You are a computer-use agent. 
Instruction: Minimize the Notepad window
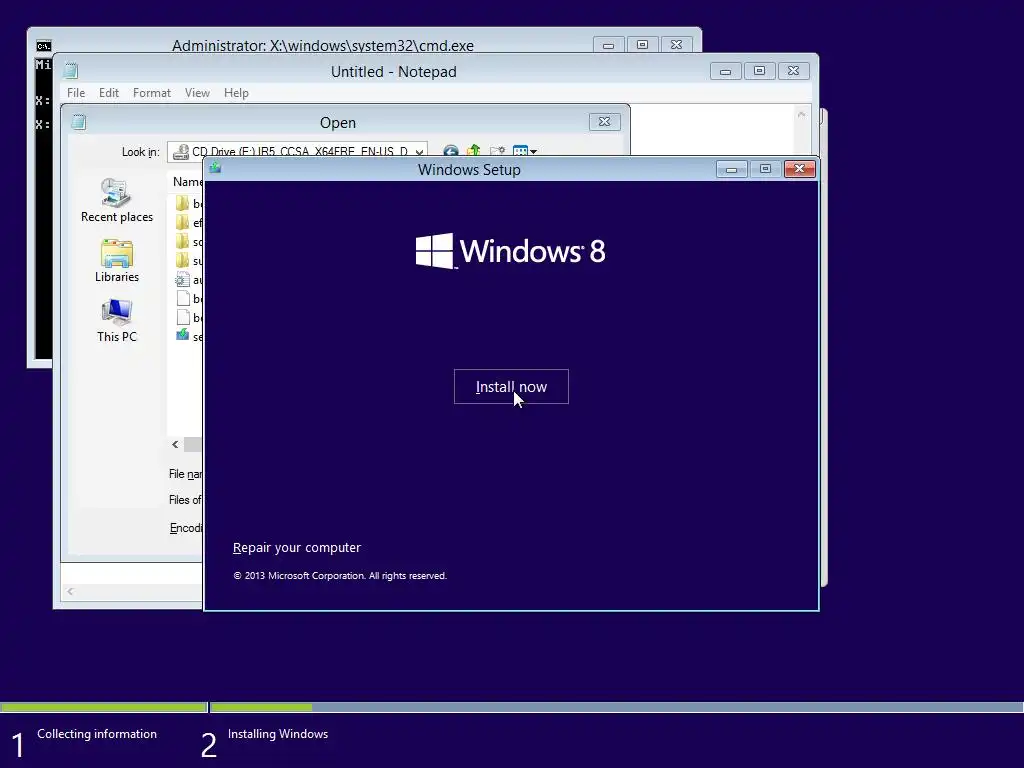coord(726,71)
